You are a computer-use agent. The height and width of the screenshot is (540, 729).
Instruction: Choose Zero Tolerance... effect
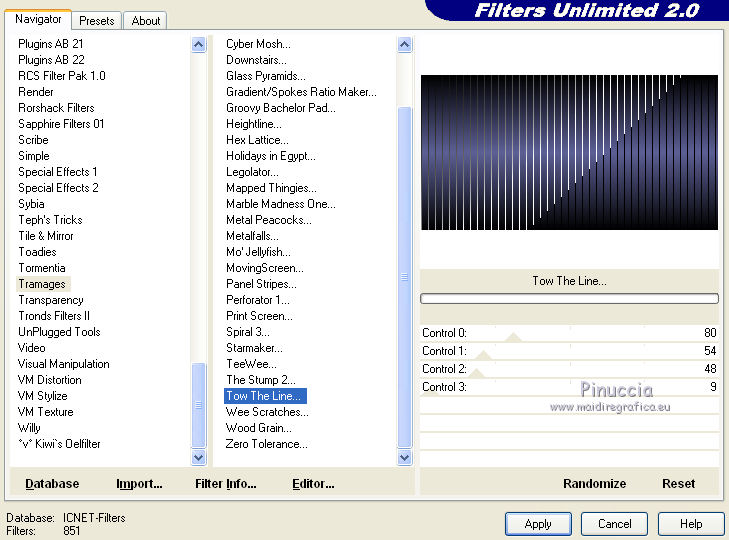(266, 444)
